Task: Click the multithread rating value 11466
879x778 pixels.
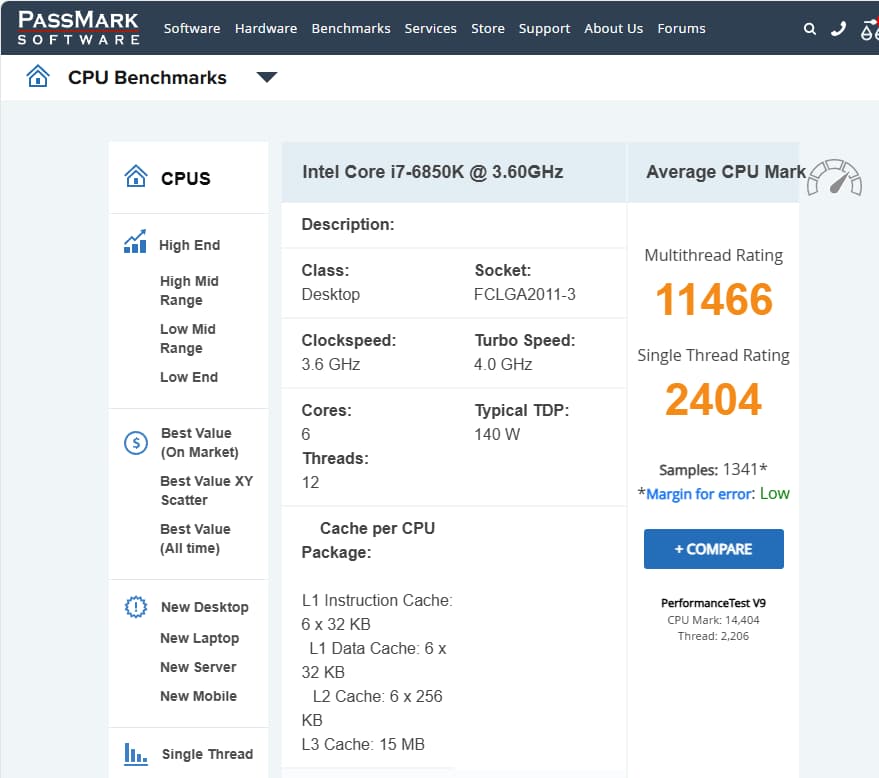Action: pos(714,299)
